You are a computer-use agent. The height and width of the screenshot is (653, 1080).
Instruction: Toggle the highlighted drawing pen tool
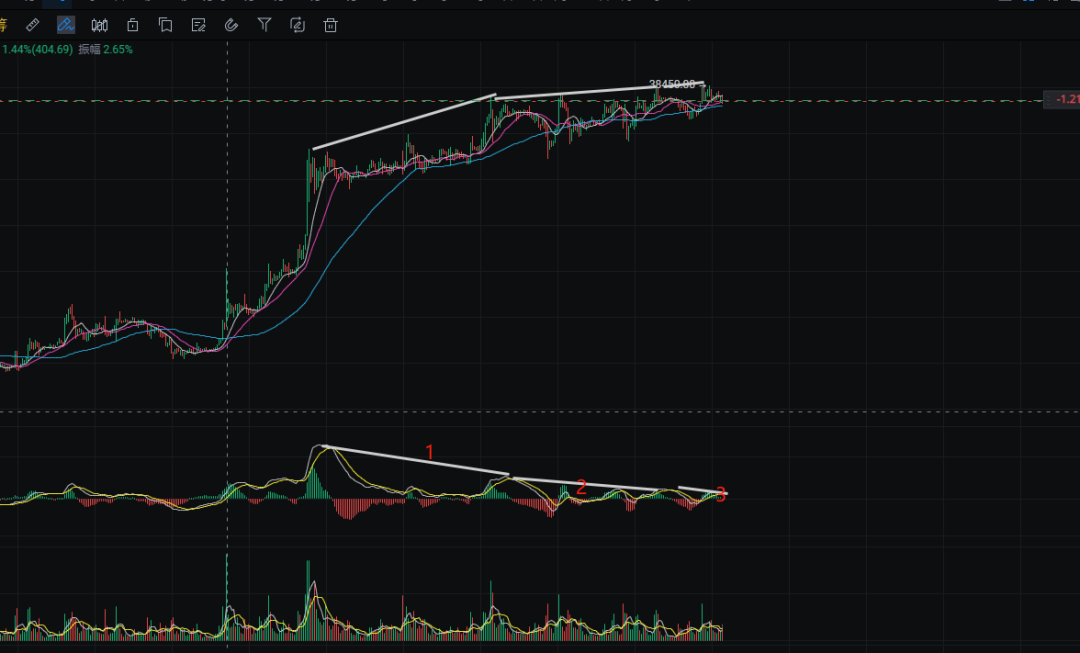click(x=65, y=25)
